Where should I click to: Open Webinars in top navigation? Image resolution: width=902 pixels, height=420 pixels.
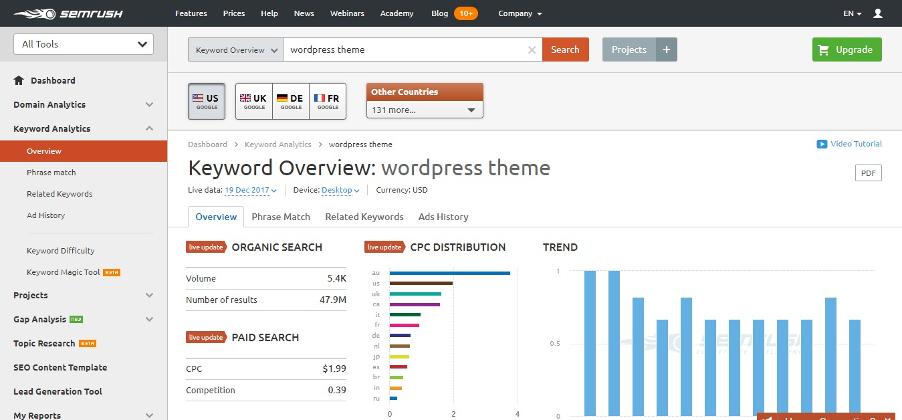click(347, 13)
